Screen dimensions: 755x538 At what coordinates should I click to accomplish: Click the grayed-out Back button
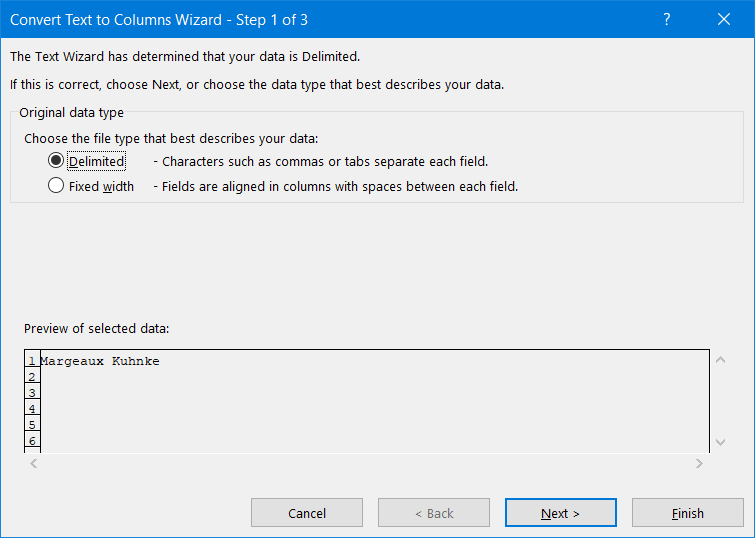tap(434, 513)
